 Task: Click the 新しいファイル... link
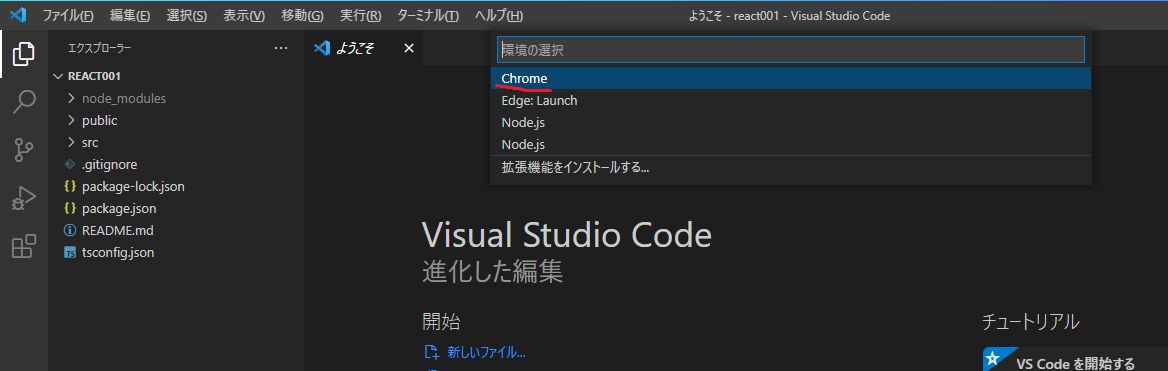pos(486,352)
